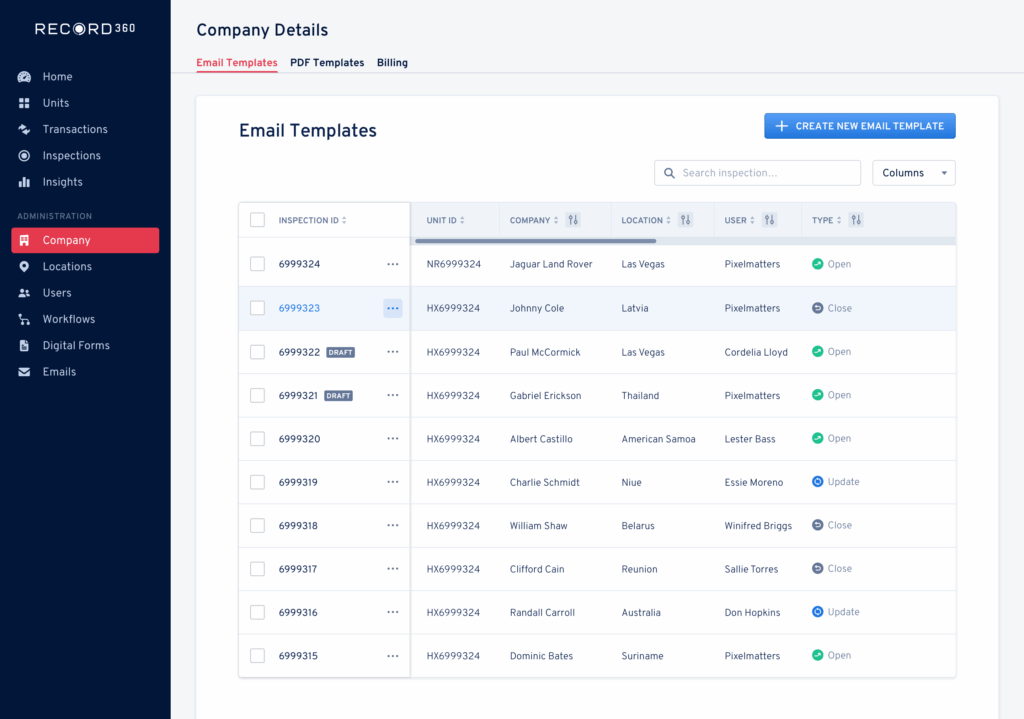This screenshot has height=719, width=1024.
Task: Click the Record360 logo
Action: [x=85, y=29]
